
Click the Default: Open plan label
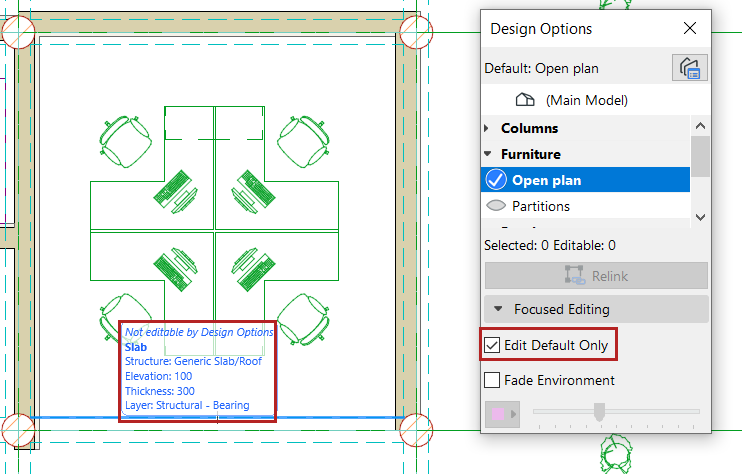(x=541, y=69)
